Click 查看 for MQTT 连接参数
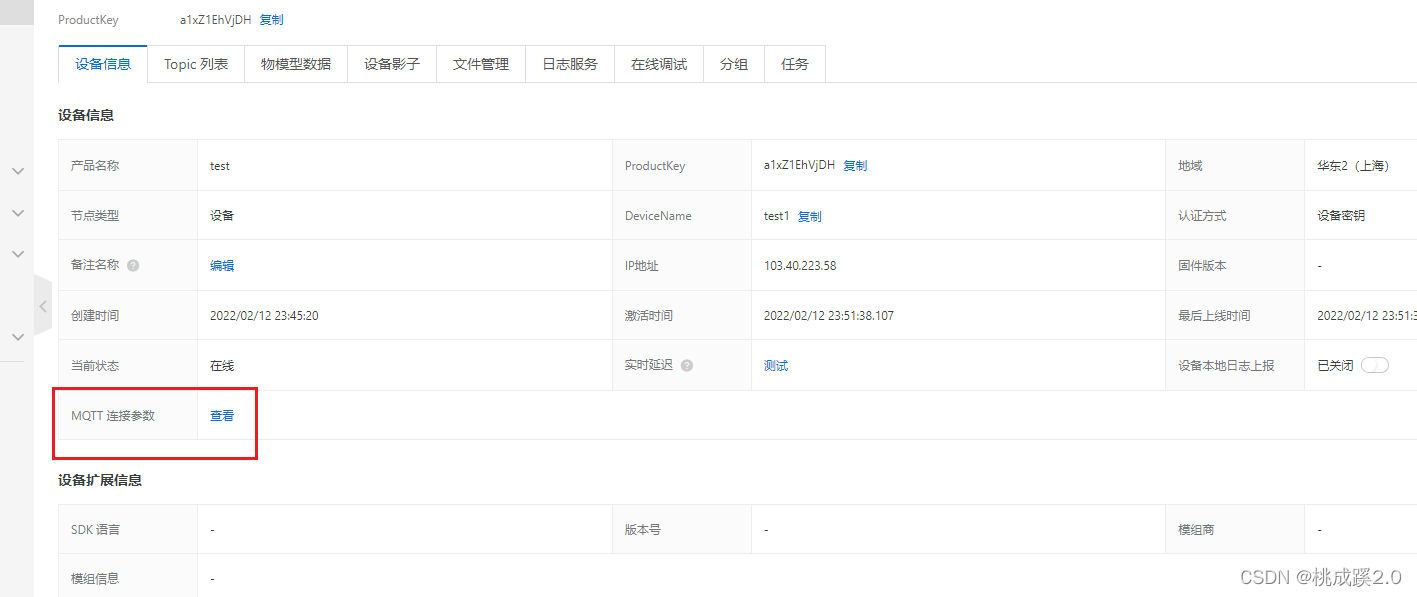1417x597 pixels. tap(222, 416)
